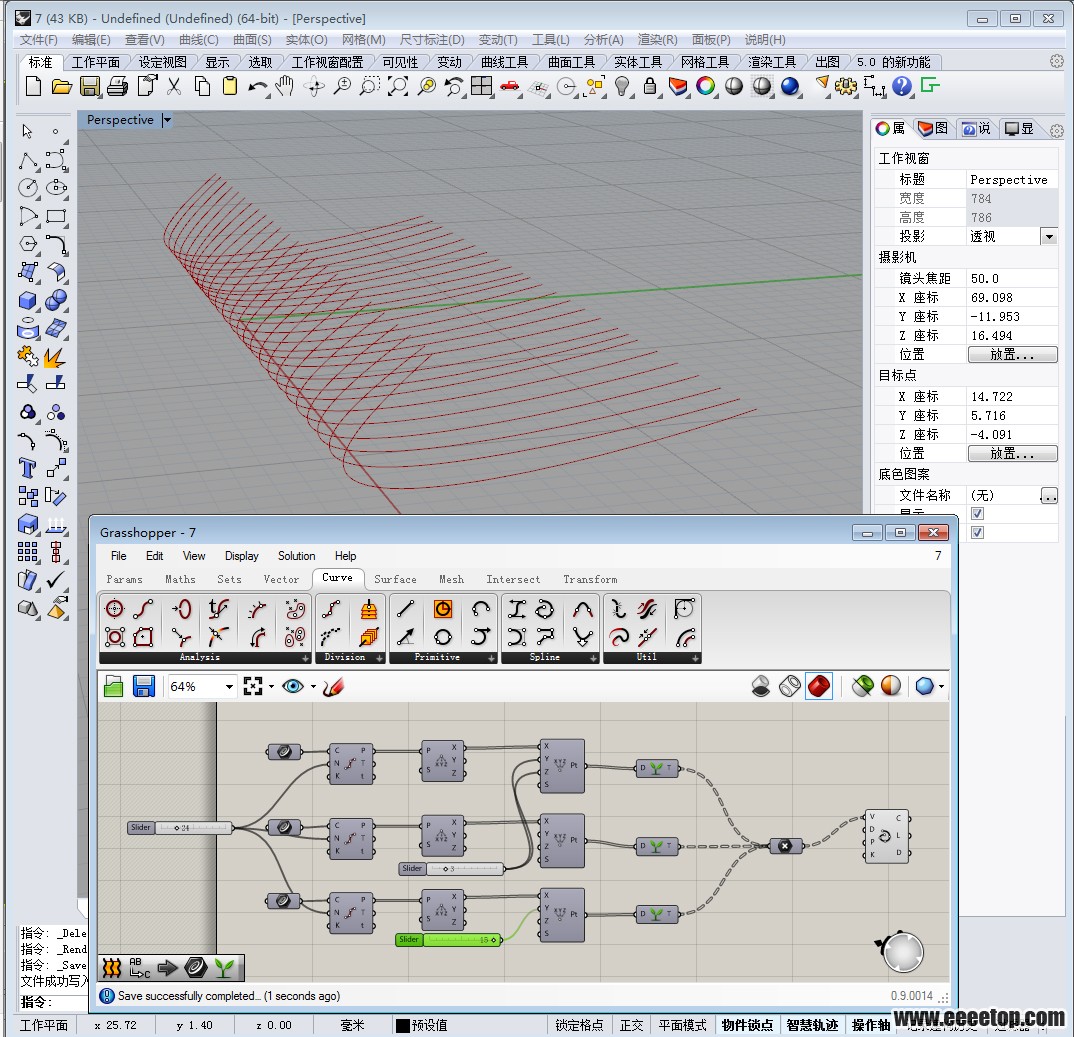Screen dimensions: 1074x1037
Task: Toggle 平面模式 in status bar
Action: click(682, 1025)
